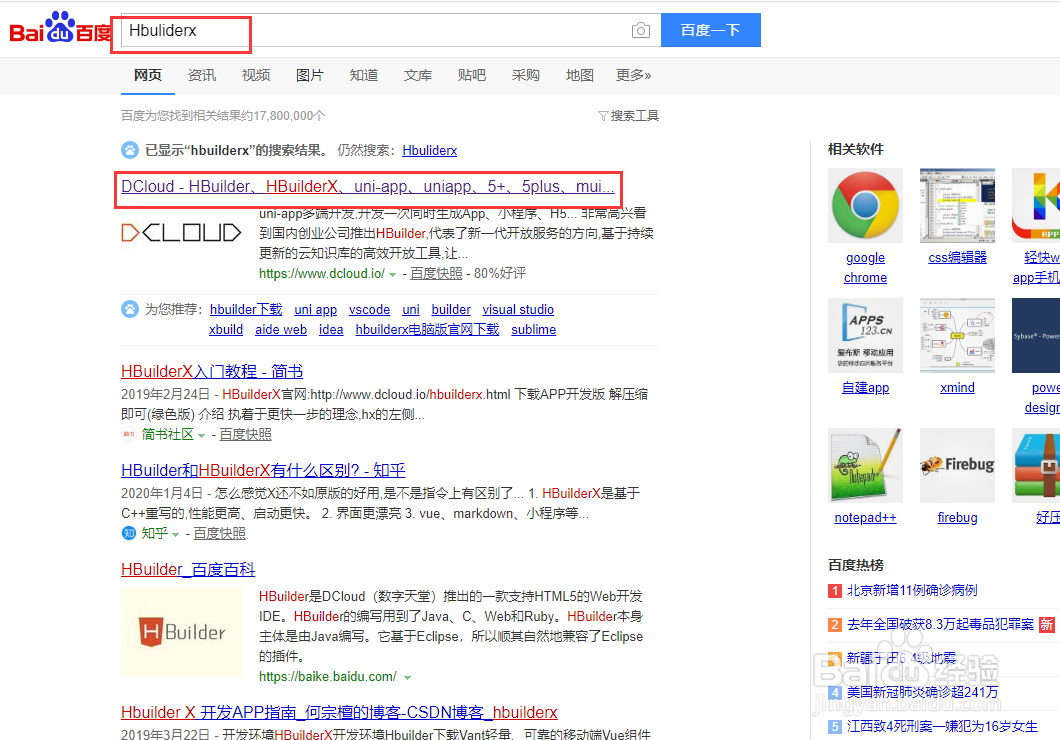
Task: Open 百度快照 for the 简书 result
Action: point(245,435)
